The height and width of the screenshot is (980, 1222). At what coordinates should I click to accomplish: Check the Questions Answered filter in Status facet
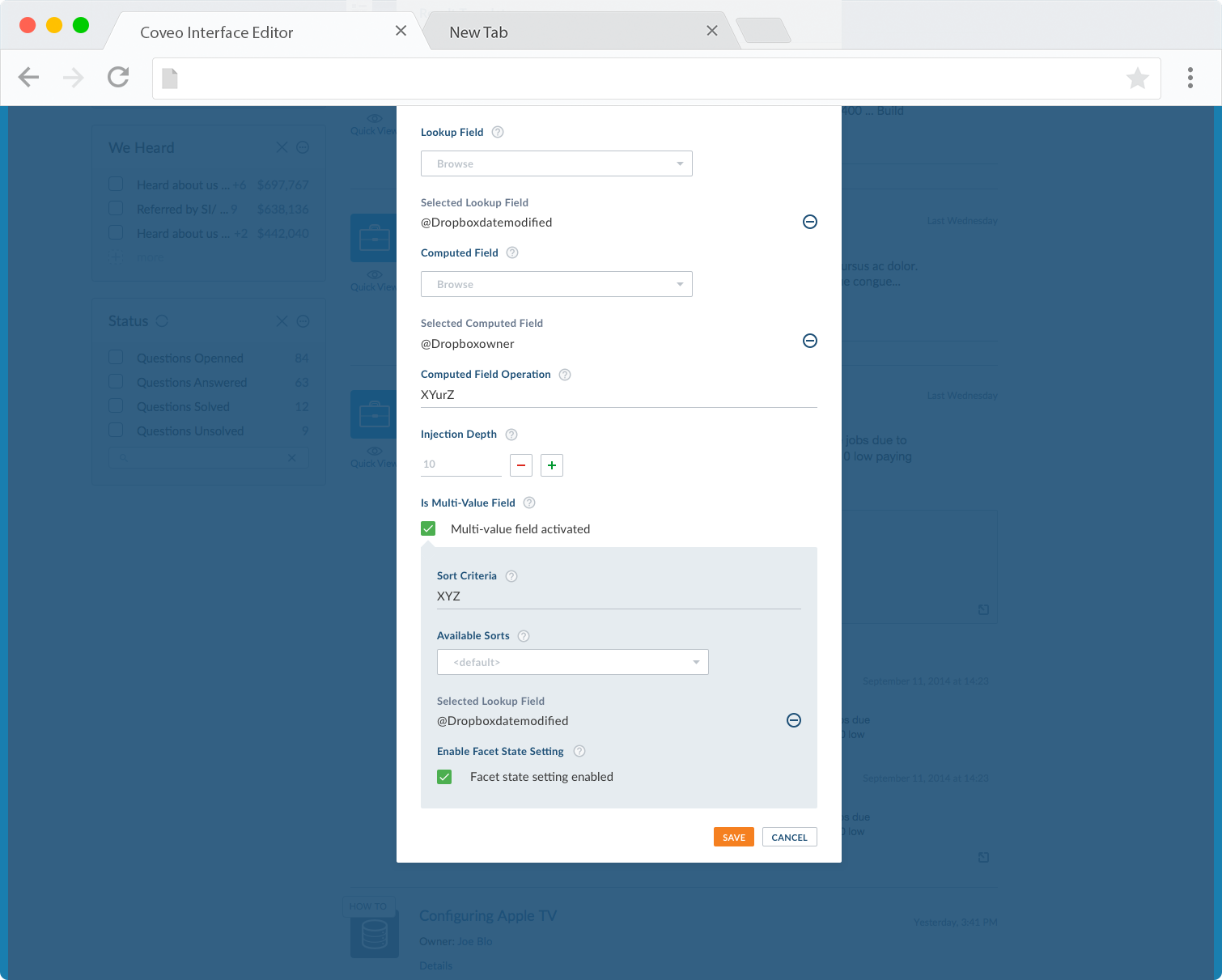[x=116, y=382]
